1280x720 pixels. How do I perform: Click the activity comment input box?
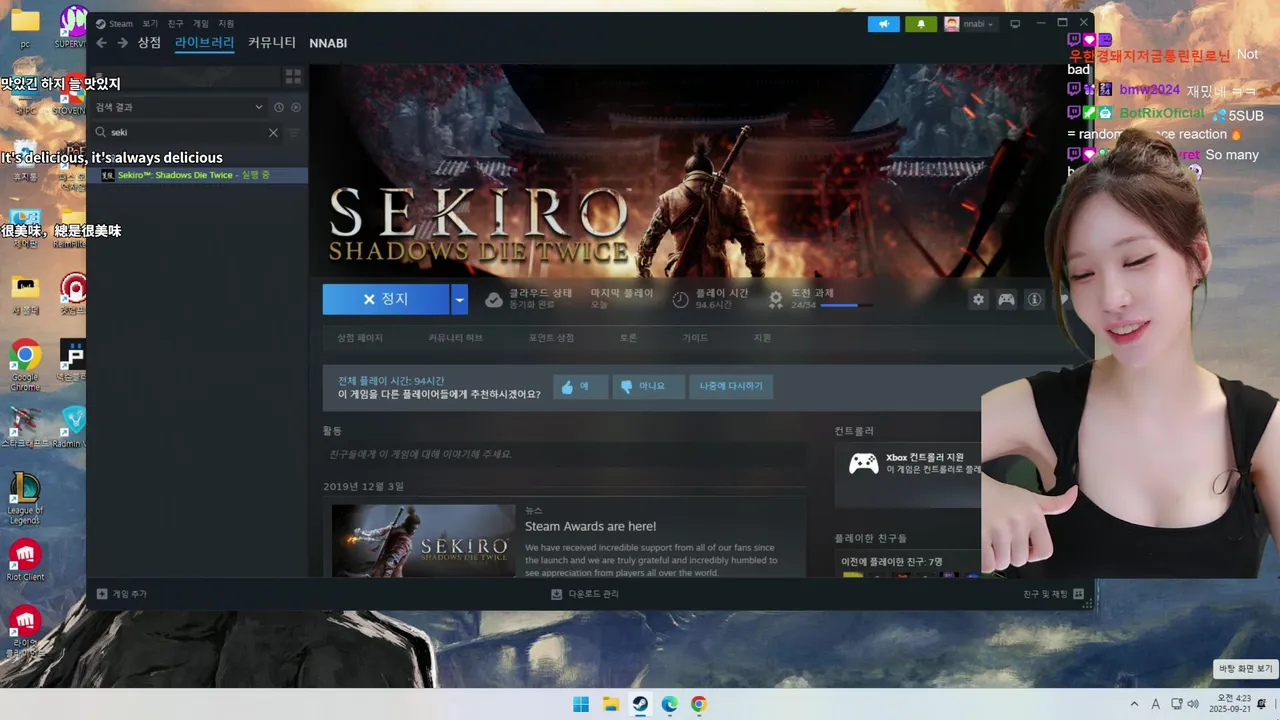pos(564,454)
